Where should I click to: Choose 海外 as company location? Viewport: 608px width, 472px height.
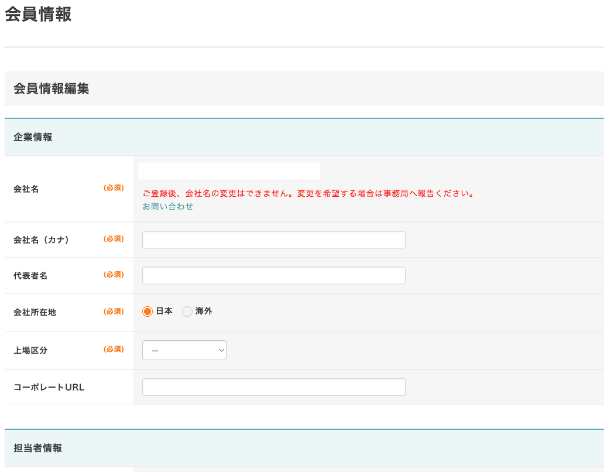tap(188, 311)
